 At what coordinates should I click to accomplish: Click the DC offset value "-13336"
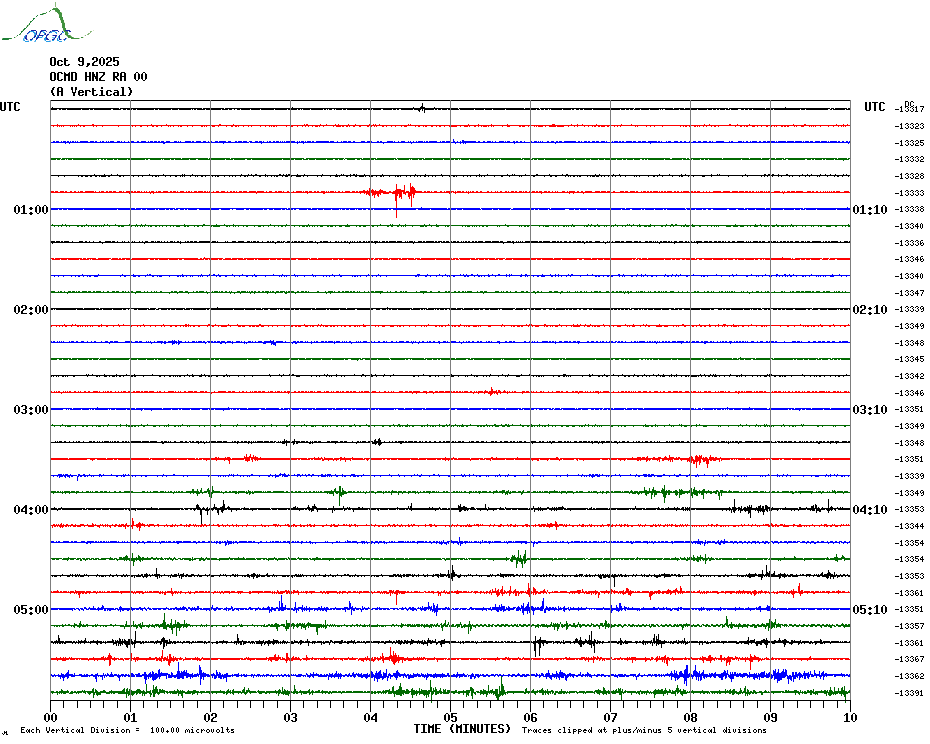click(910, 243)
